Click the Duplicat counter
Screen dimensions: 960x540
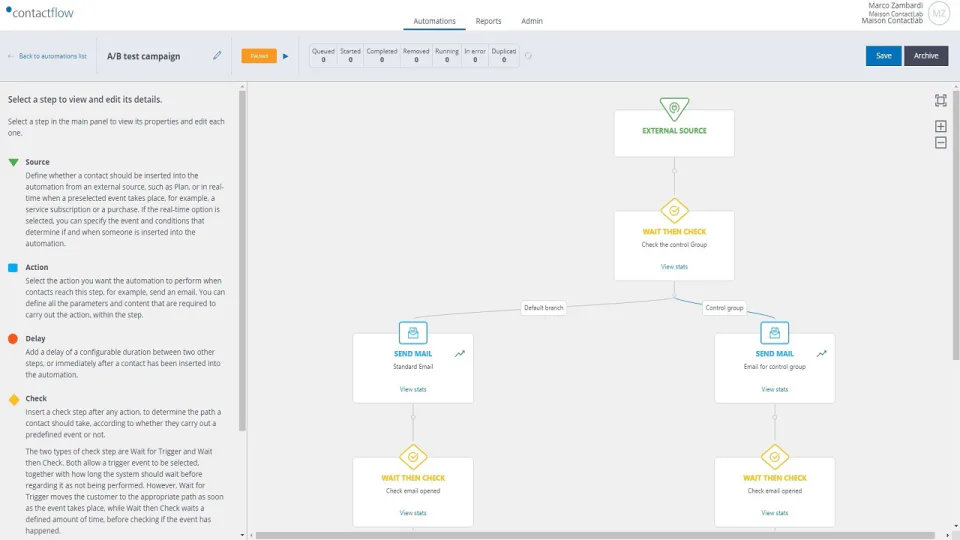click(x=503, y=56)
